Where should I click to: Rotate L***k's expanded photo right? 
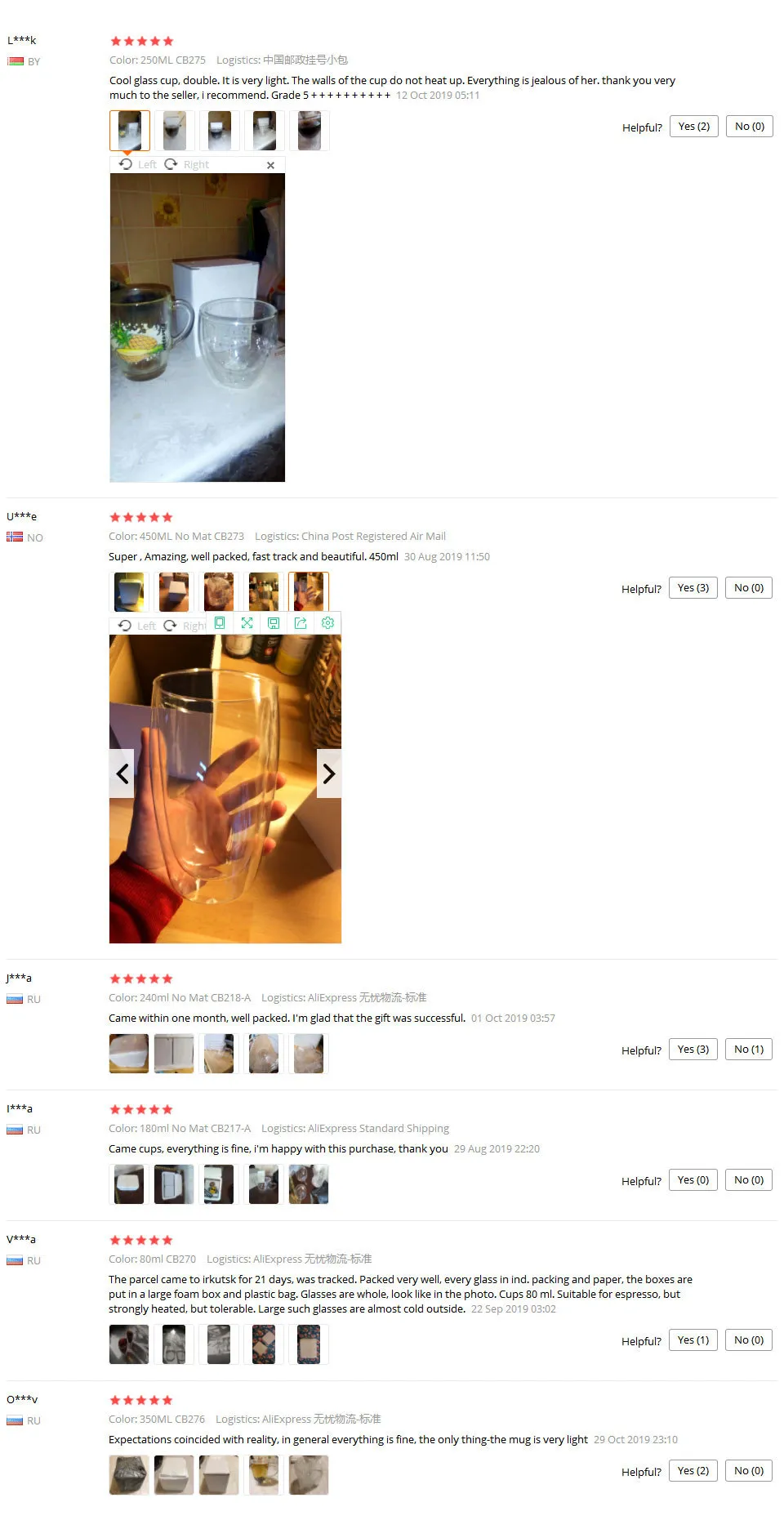coord(187,164)
